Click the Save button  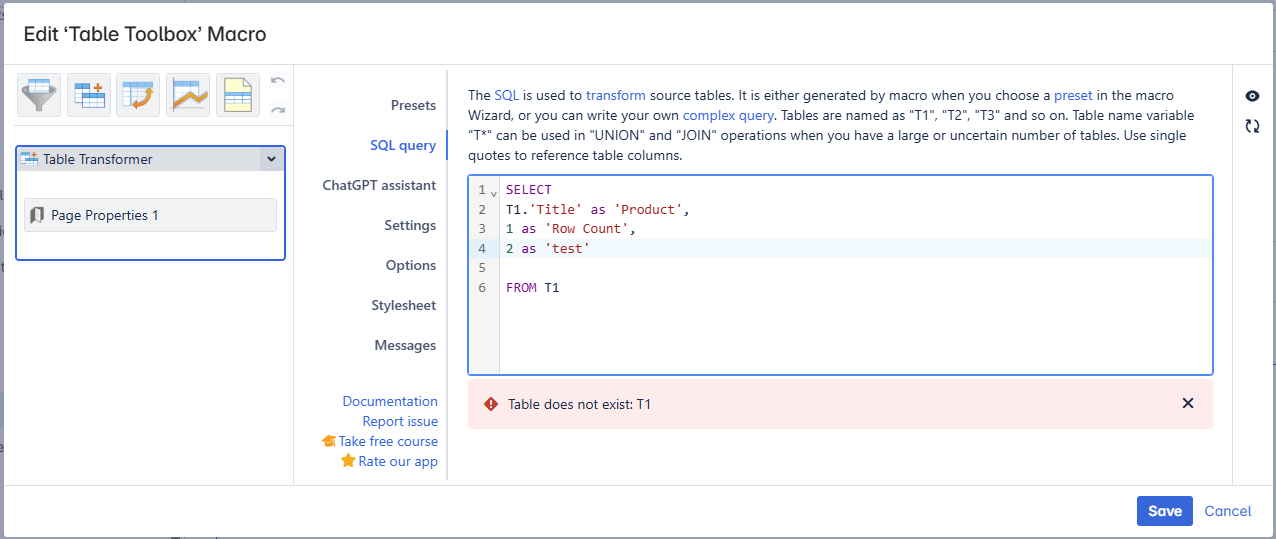pyautogui.click(x=1164, y=511)
